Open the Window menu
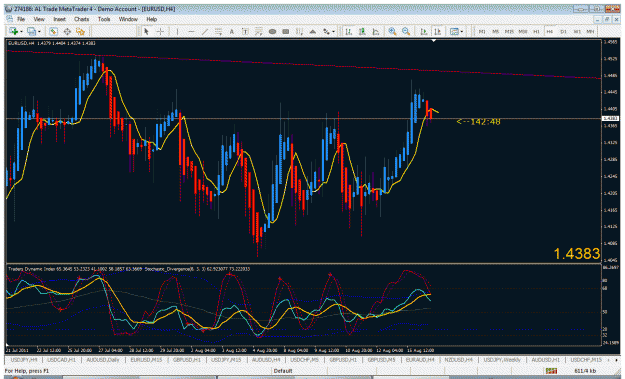The image size is (625, 379). pos(128,19)
